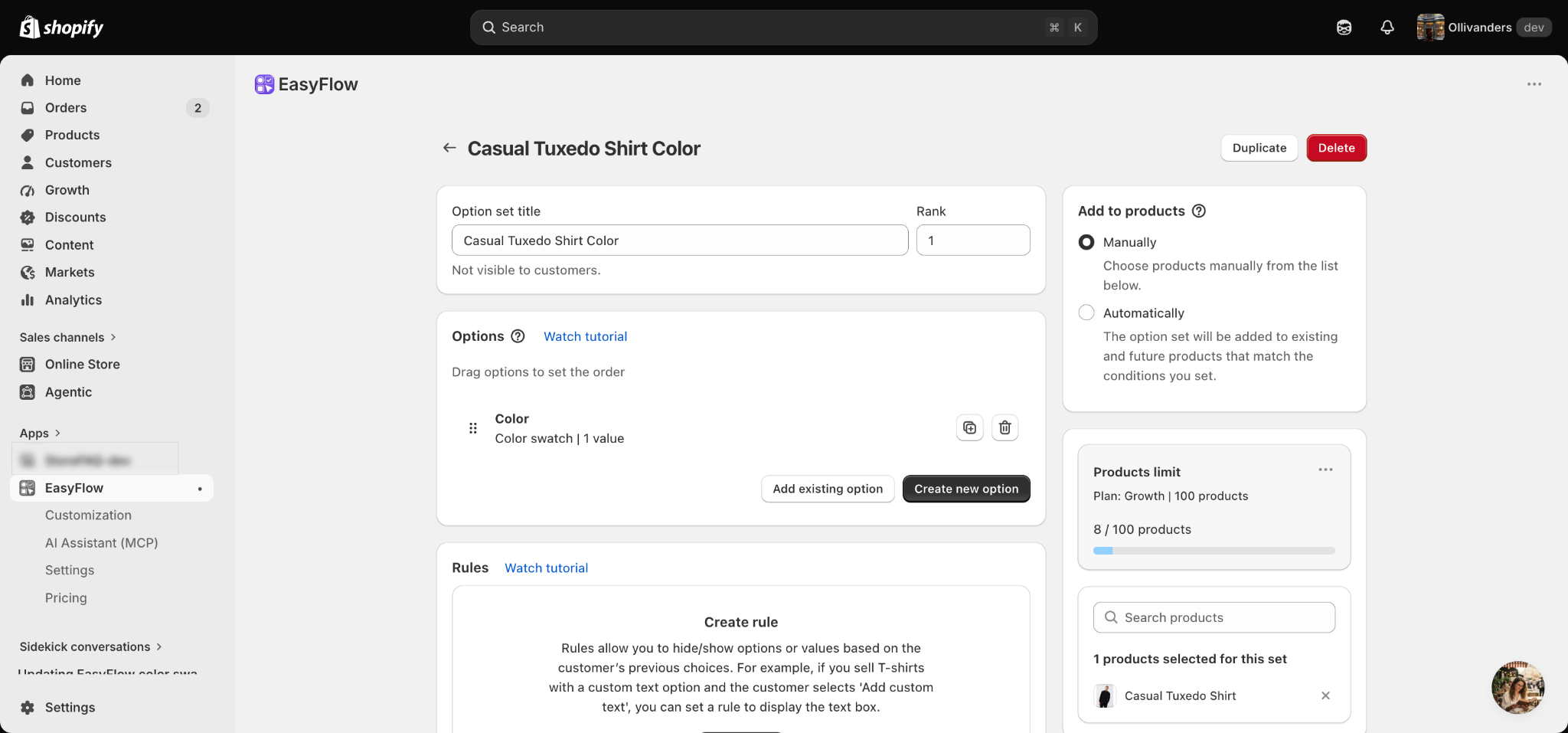Click the red Delete button

[x=1336, y=148]
